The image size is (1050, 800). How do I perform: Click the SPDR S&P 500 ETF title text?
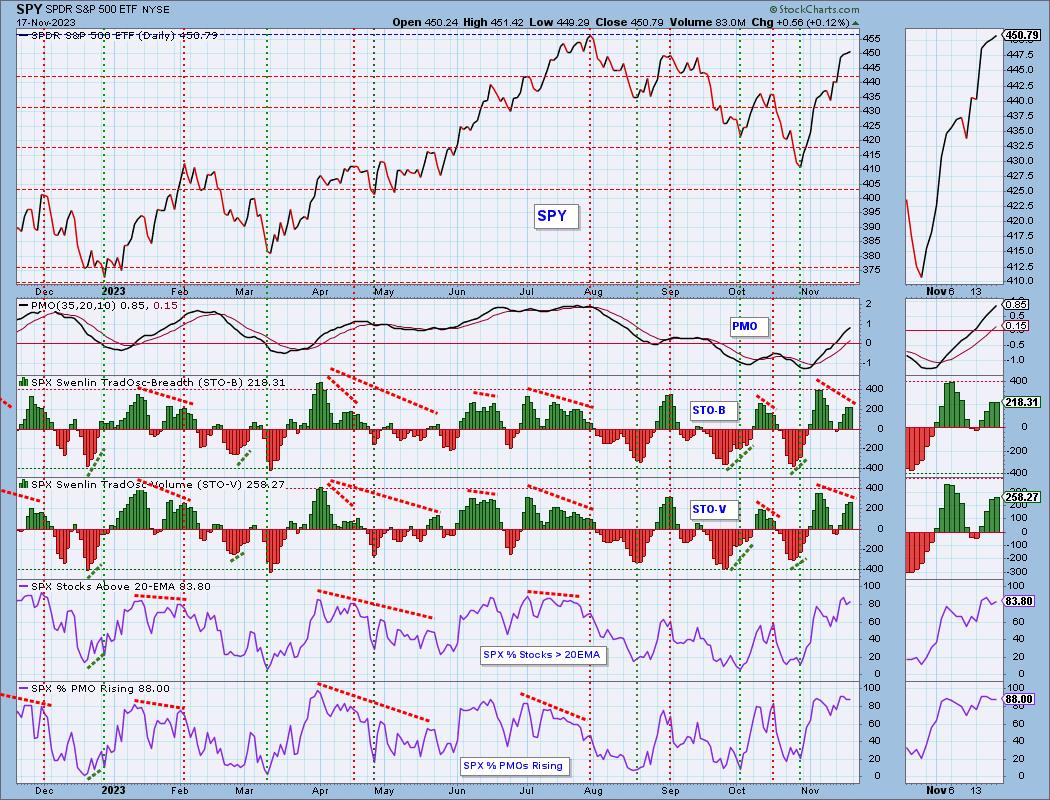(92, 10)
